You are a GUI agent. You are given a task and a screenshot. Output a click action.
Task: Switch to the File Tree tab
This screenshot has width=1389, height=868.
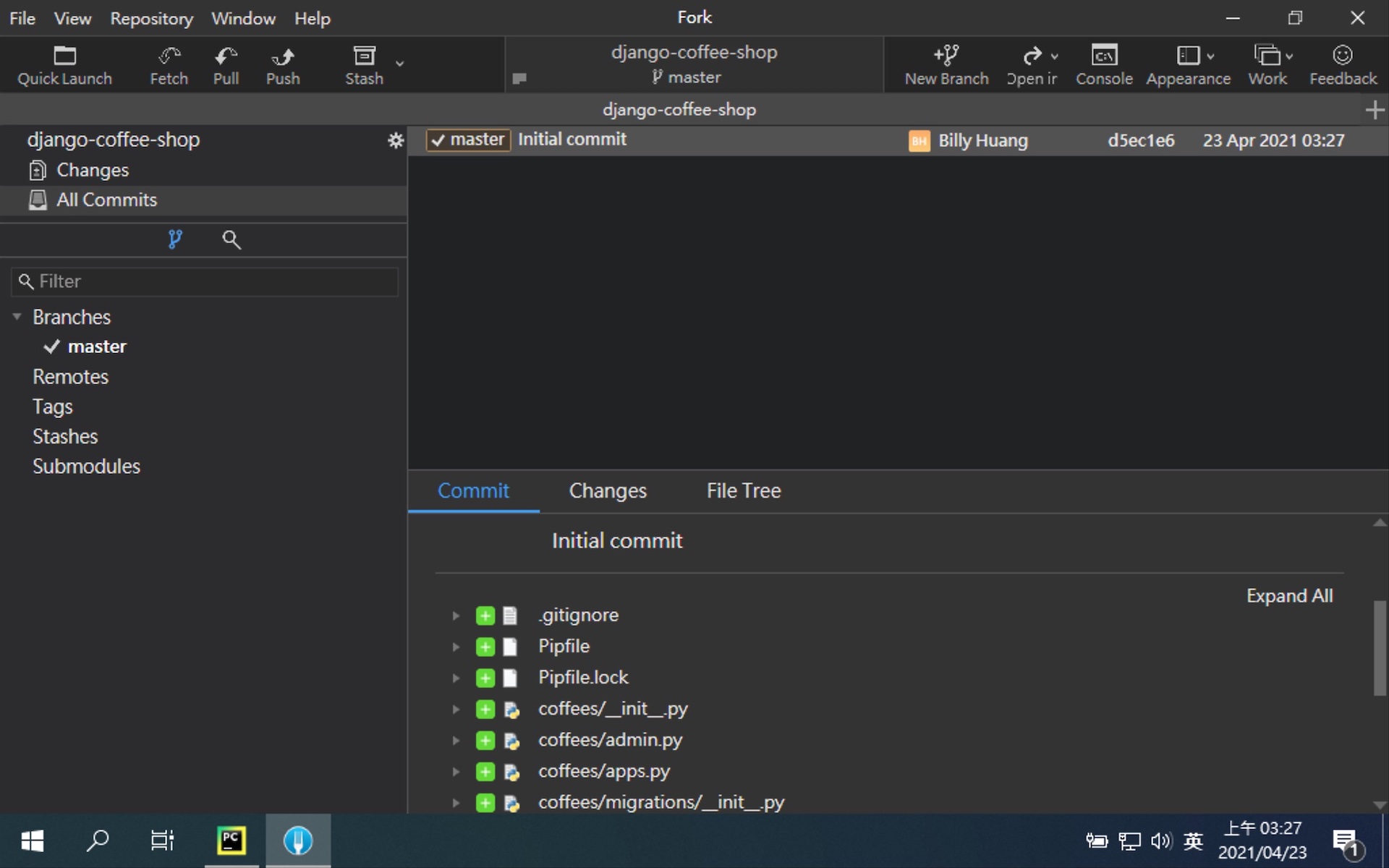coord(743,490)
